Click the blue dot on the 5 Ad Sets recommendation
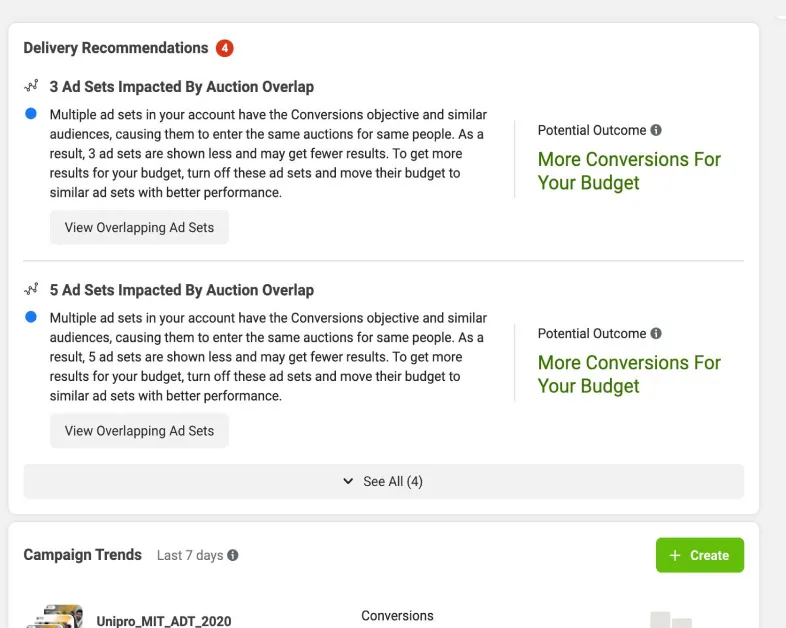The image size is (786, 628). pyautogui.click(x=31, y=317)
